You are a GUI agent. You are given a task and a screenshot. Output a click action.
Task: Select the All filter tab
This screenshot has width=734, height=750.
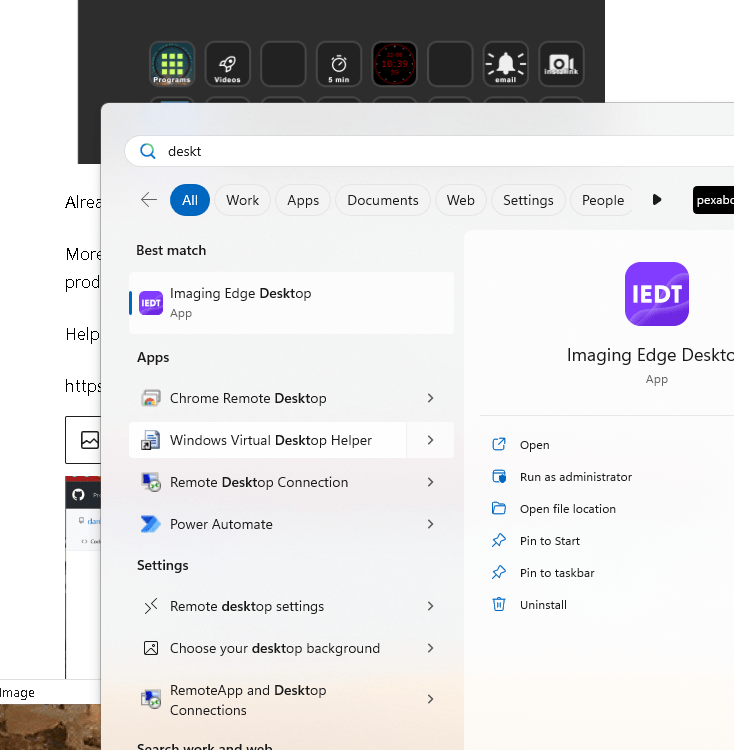[190, 200]
